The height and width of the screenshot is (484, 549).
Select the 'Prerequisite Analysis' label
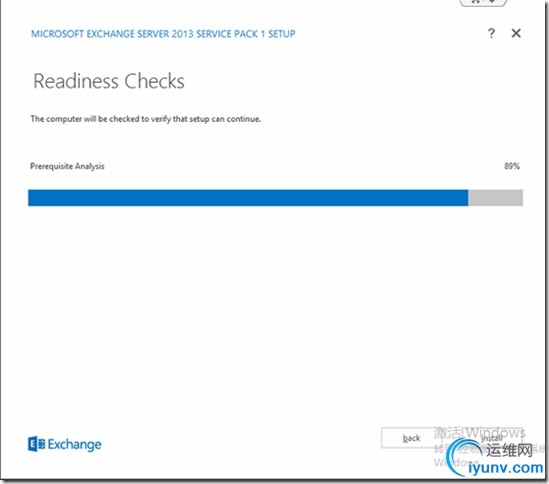(x=67, y=166)
